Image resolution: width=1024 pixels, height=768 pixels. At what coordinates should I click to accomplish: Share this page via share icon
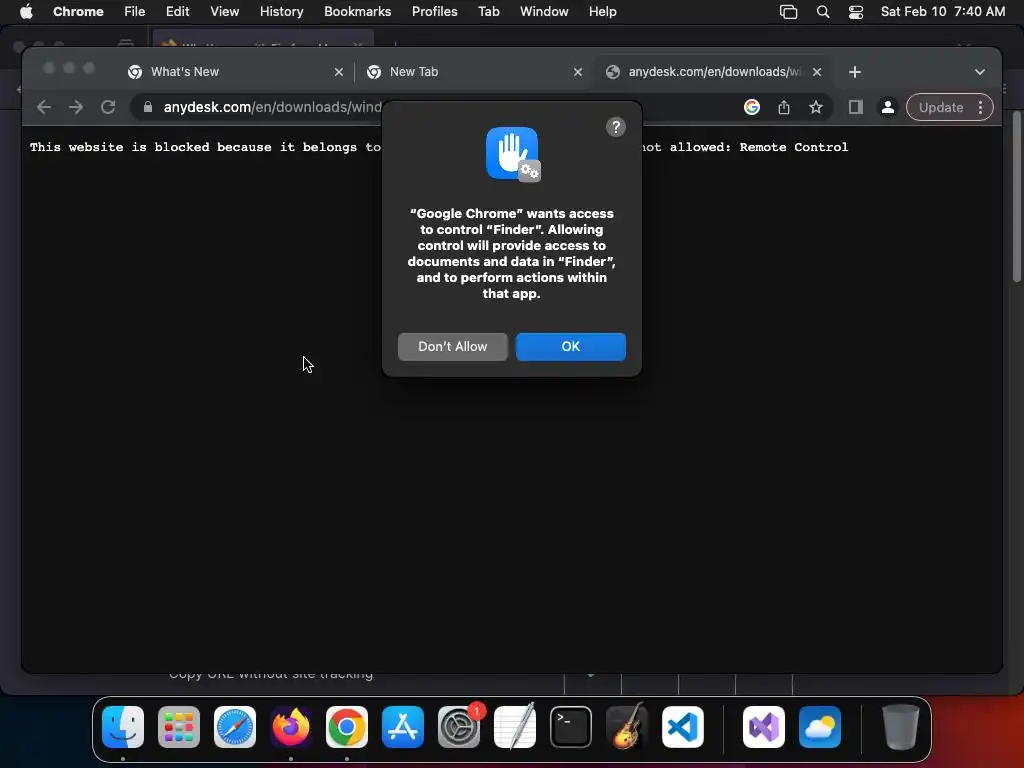coord(784,107)
